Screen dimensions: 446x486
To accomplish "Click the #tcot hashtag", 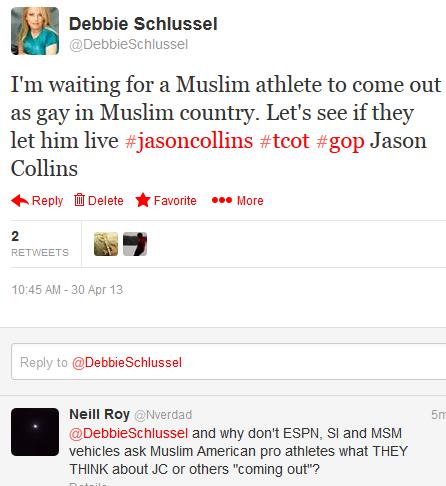I will tap(284, 141).
